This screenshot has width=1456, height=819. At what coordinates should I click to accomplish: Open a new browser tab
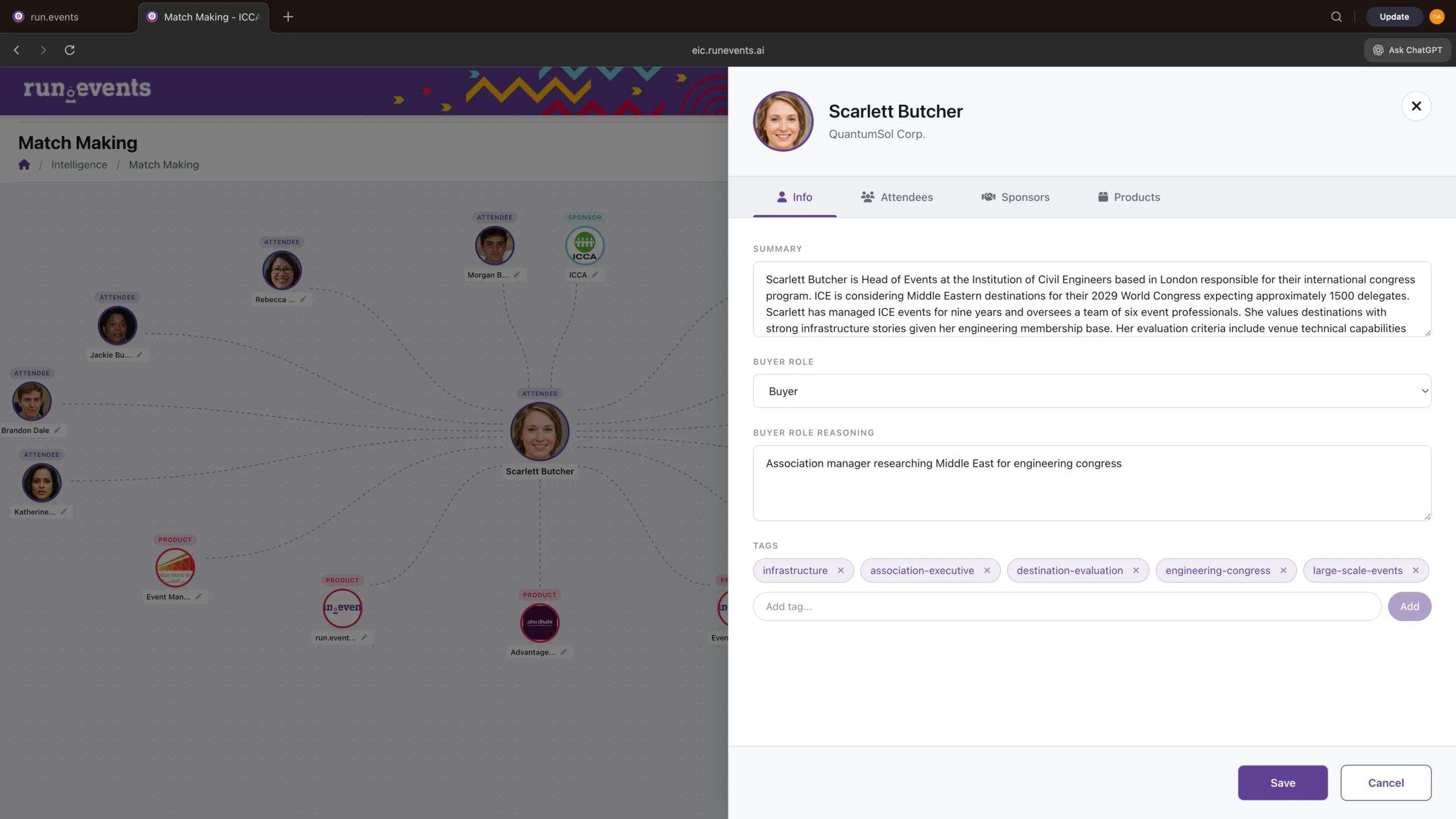288,16
